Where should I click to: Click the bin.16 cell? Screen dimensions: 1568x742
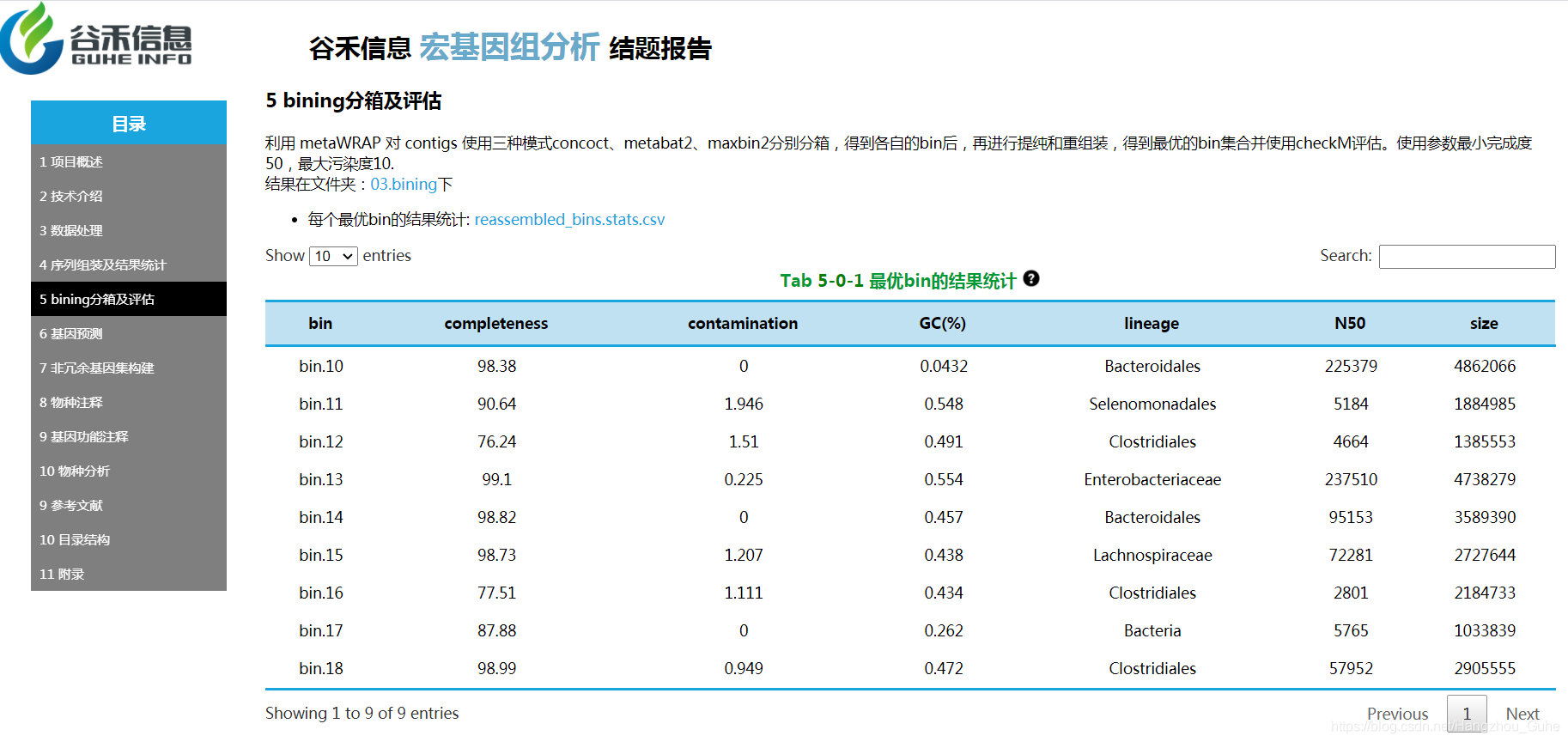point(321,593)
